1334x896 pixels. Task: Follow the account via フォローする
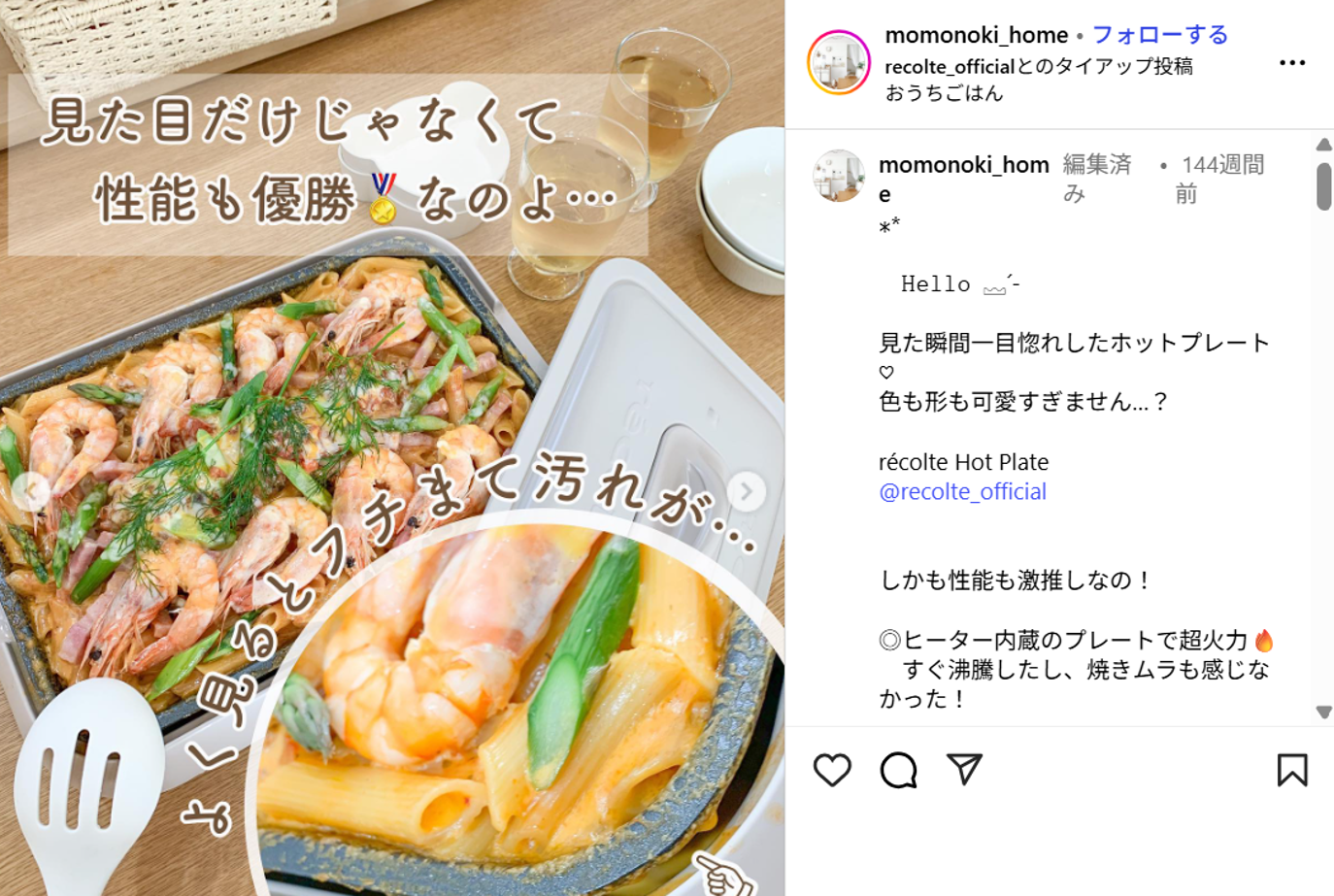point(1160,35)
